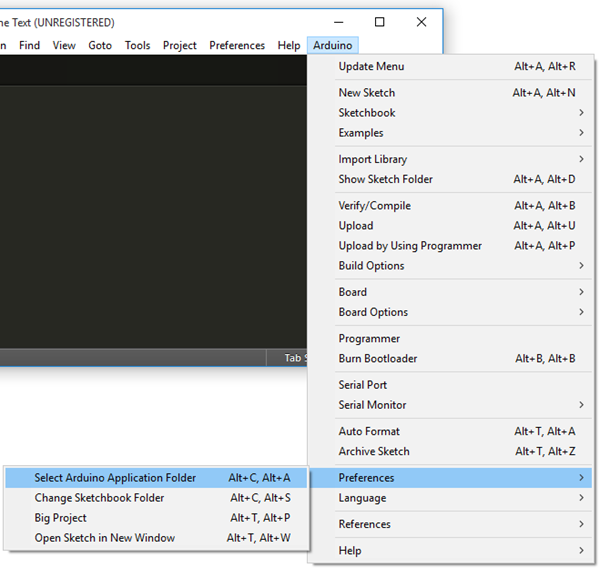600x568 pixels.
Task: Open the Tools menu in menu bar
Action: [x=137, y=45]
